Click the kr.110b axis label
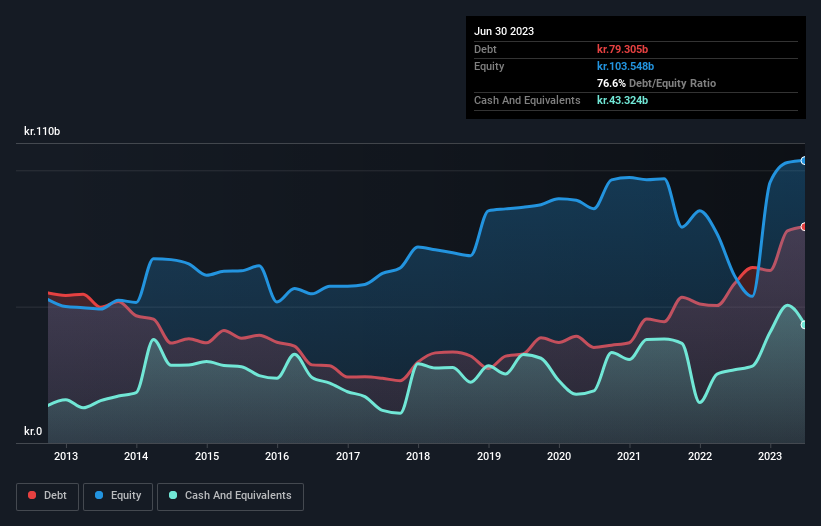This screenshot has height=526, width=821. pos(42,131)
